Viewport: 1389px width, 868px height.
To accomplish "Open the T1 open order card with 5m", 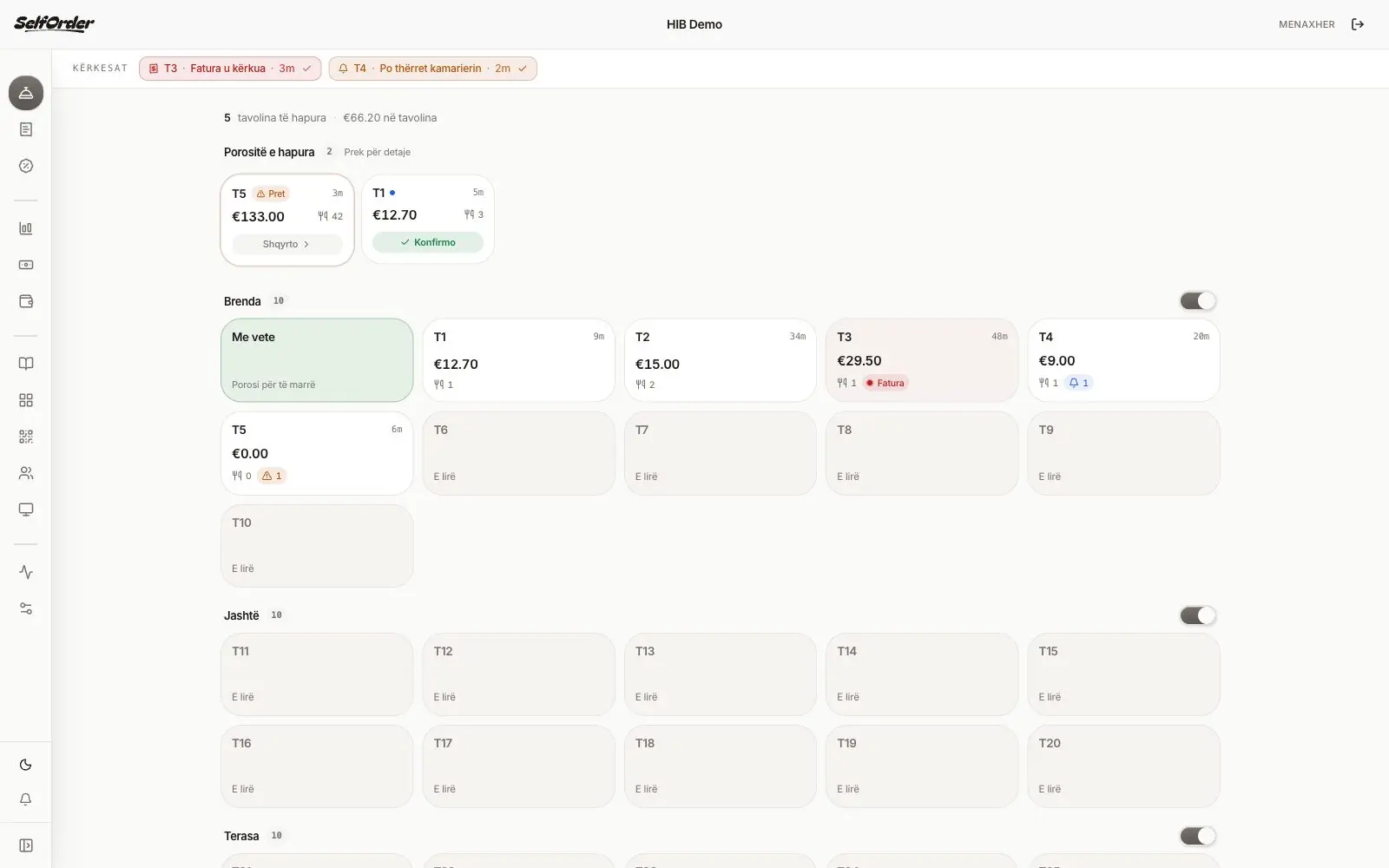I will [x=428, y=219].
